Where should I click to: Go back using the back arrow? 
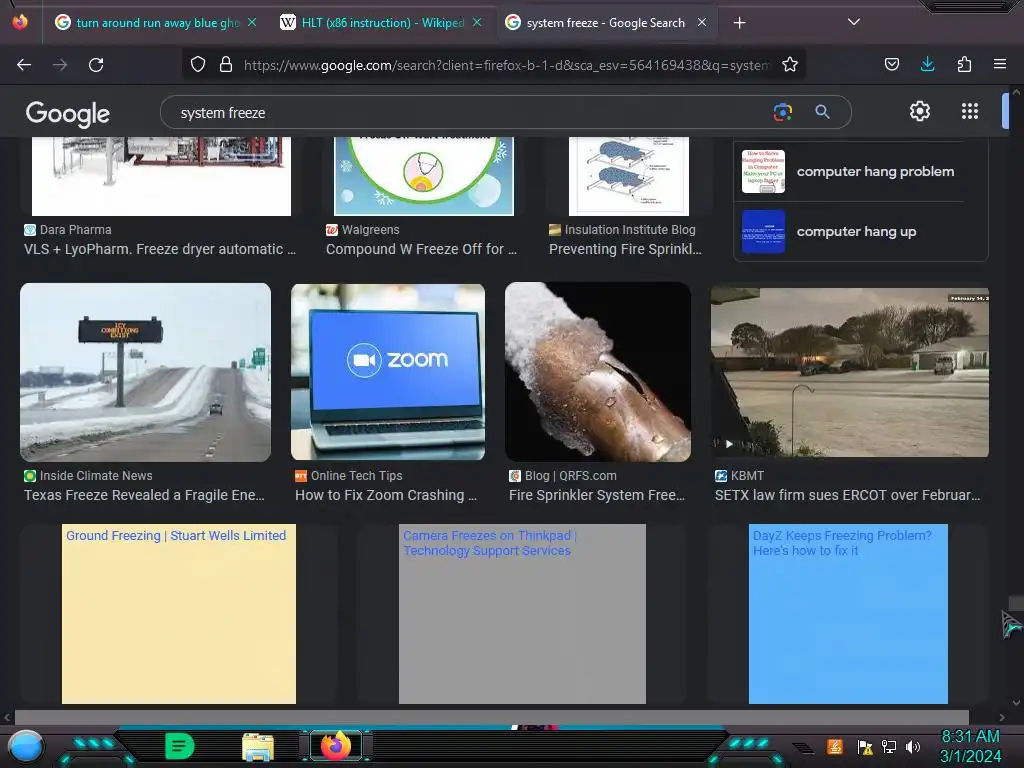[24, 65]
